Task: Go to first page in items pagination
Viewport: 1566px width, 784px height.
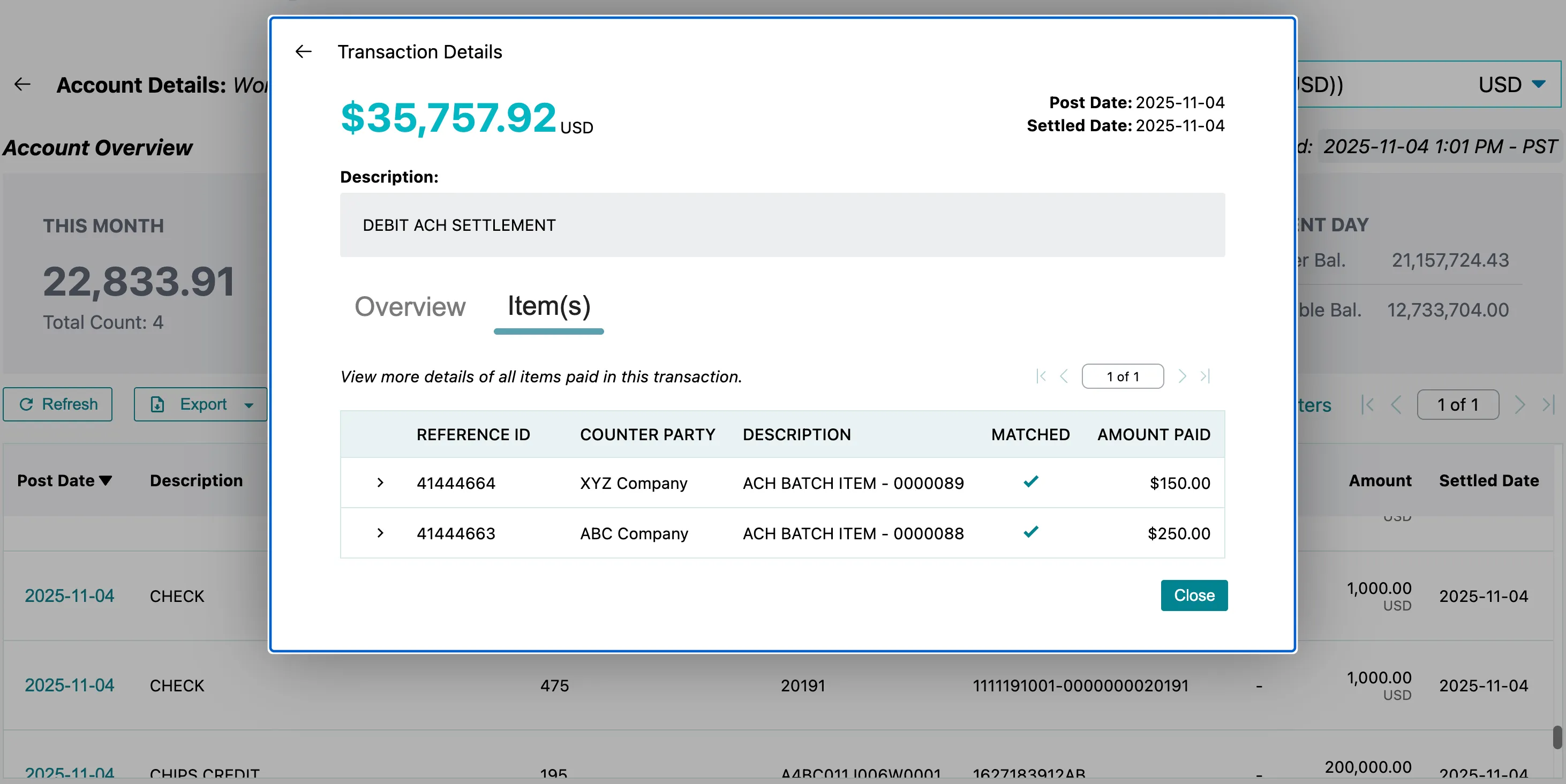Action: point(1041,376)
